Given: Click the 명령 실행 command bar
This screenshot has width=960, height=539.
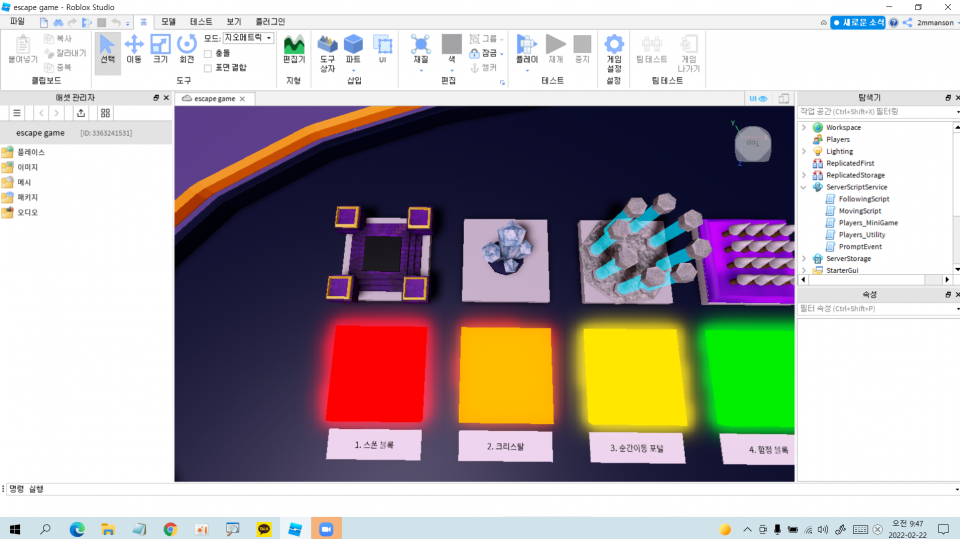Looking at the screenshot, I should point(478,489).
